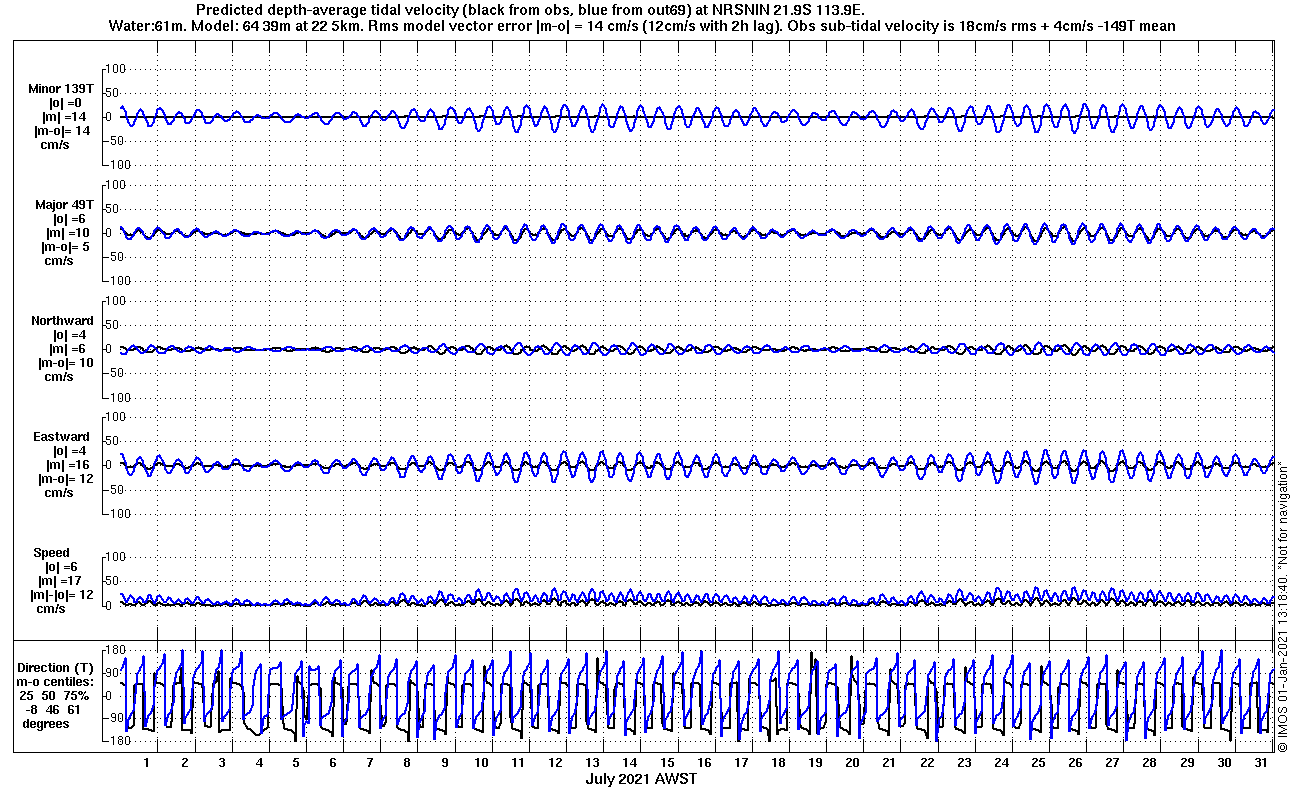Click "|o| =6" in the Major panel

68,219
